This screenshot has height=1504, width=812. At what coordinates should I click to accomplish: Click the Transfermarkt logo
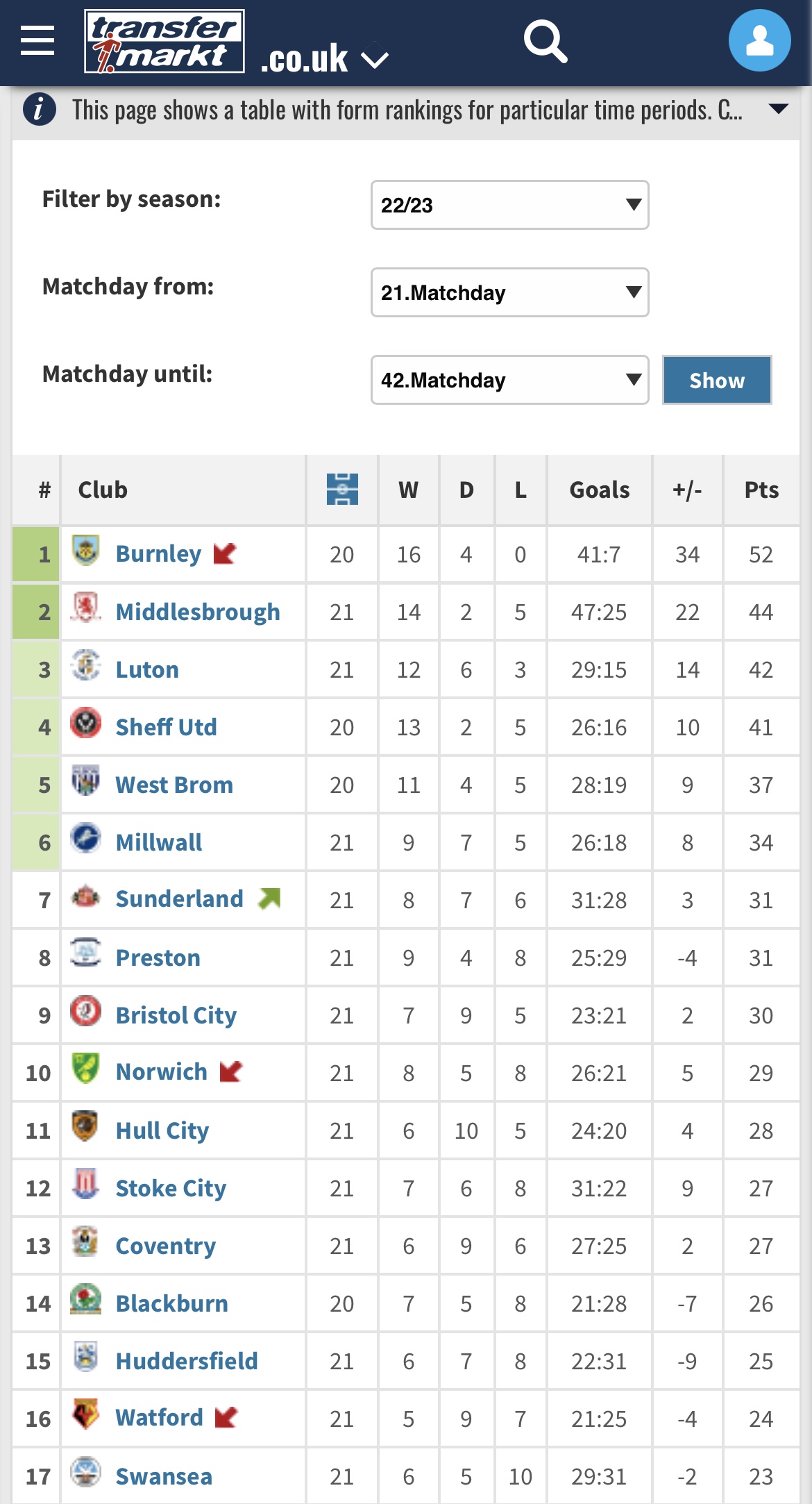164,41
